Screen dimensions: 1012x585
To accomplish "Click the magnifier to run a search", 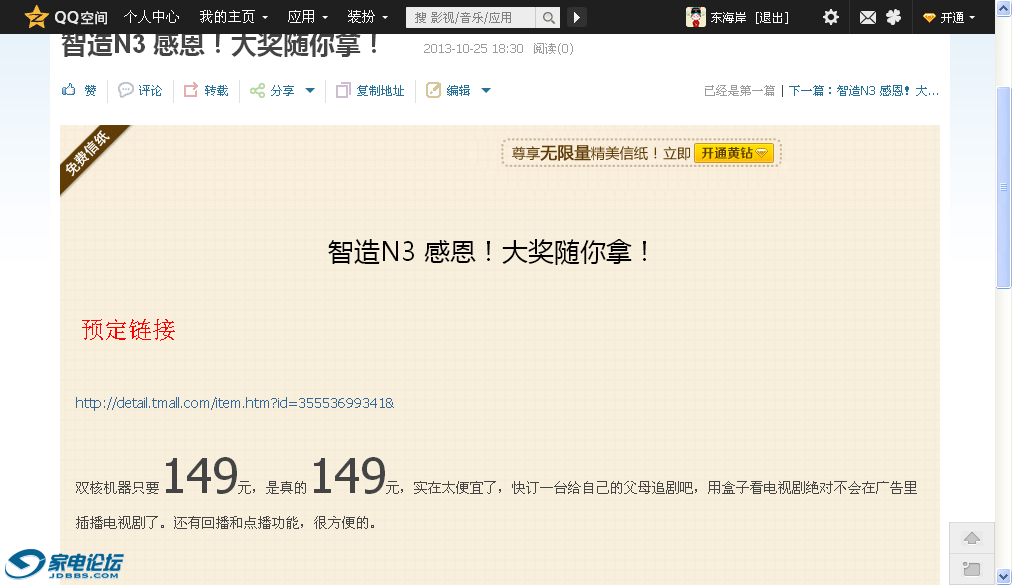I will tap(548, 17).
